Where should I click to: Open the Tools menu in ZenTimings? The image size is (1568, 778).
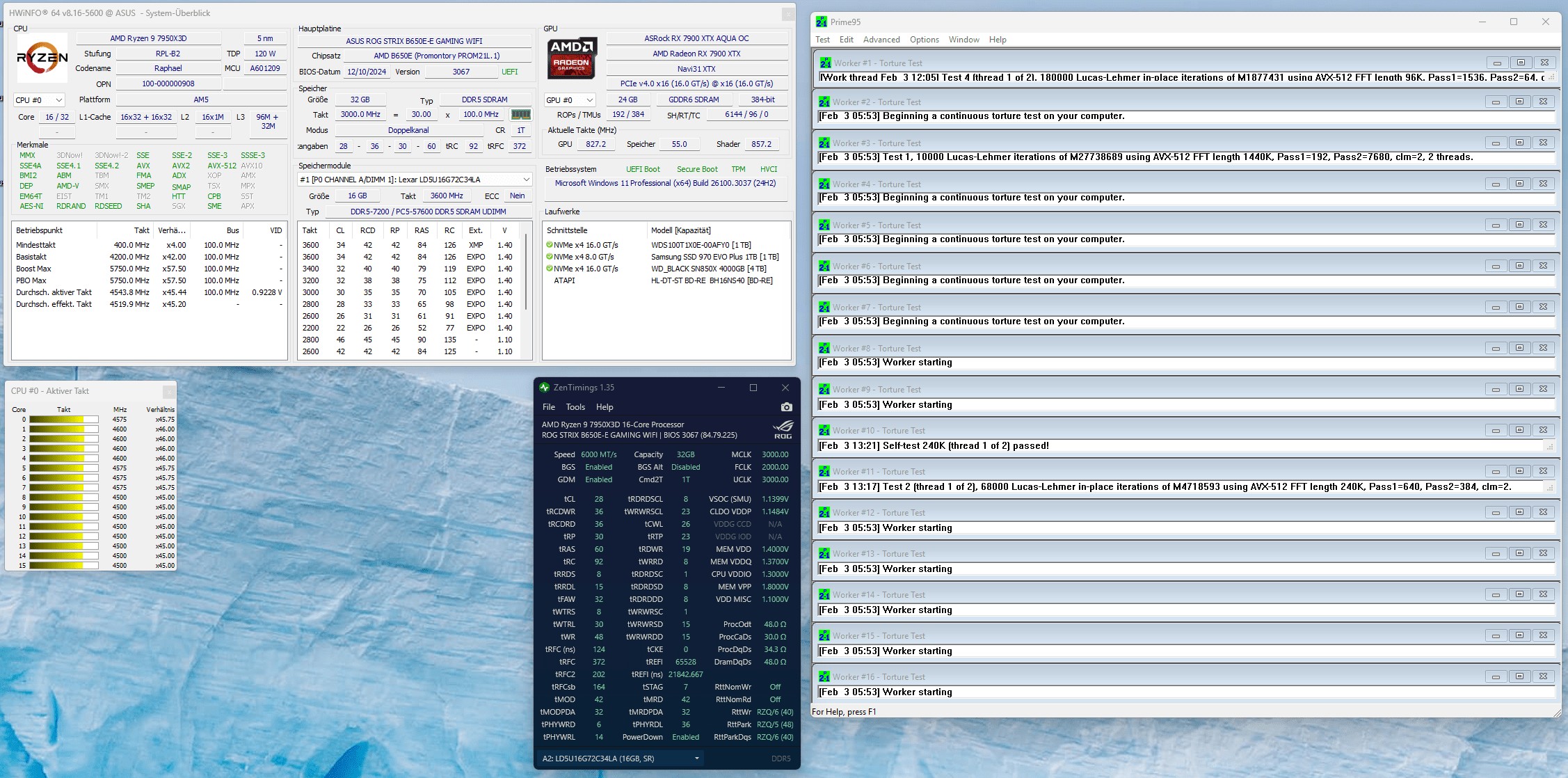(x=575, y=407)
